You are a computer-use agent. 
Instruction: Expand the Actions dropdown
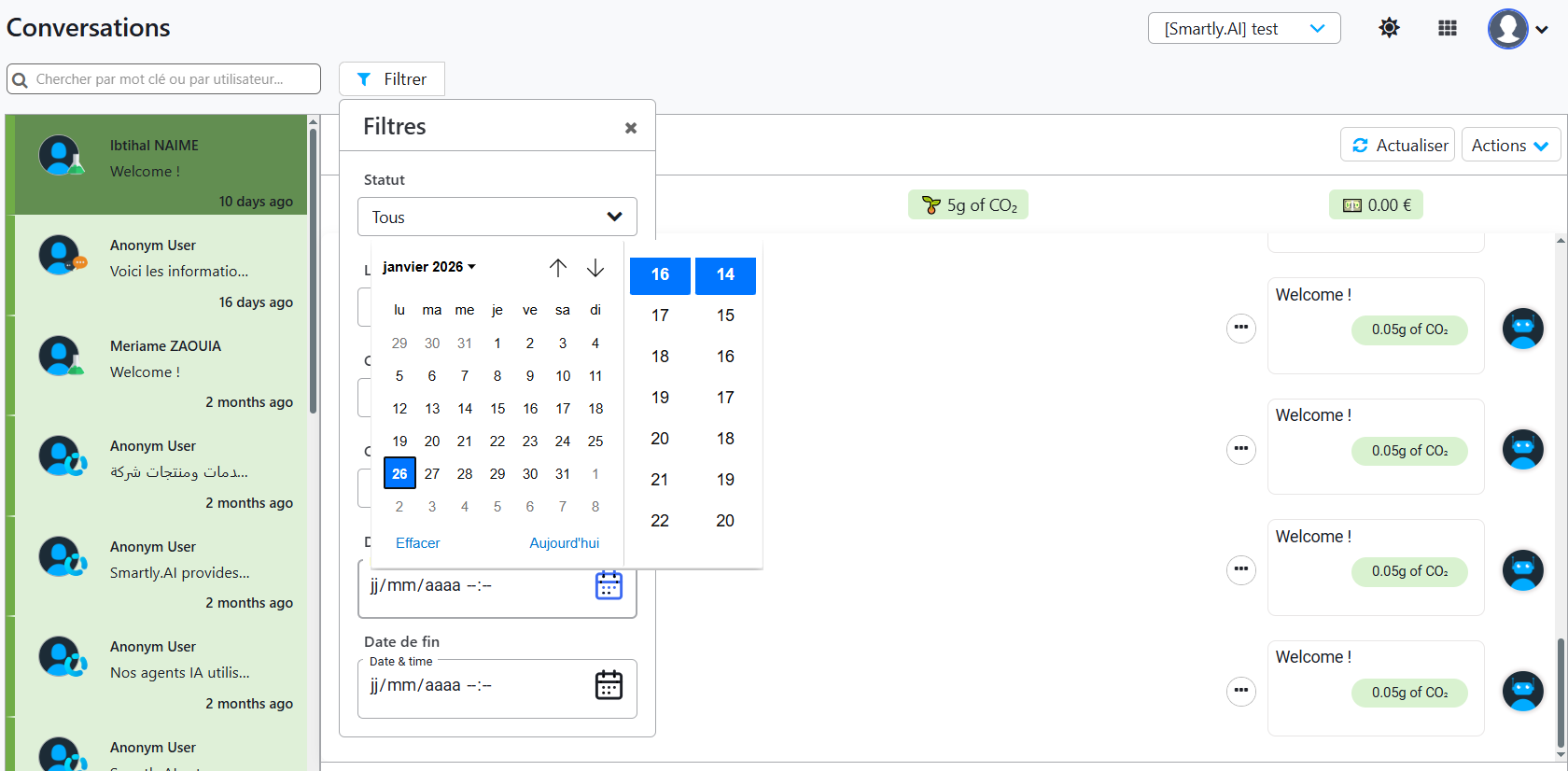(1510, 145)
